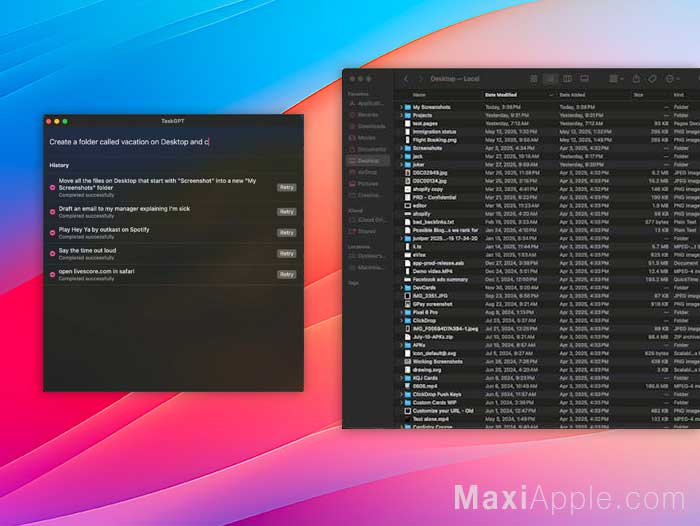Viewport: 700px width, 526px height.
Task: Select 'Facebook ads summary' file row
Action: (x=548, y=280)
